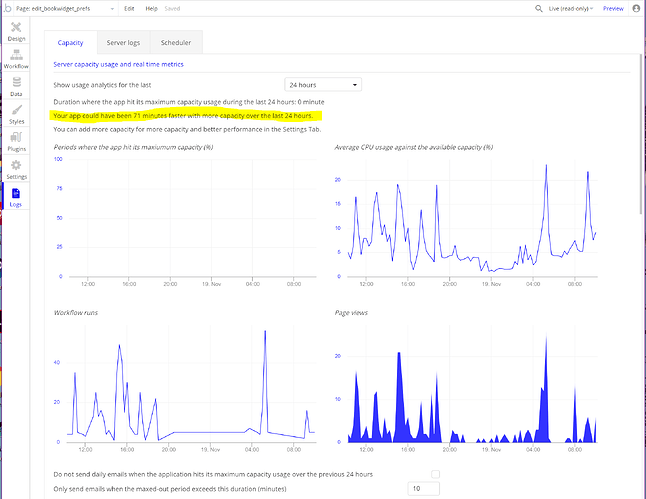Image resolution: width=646 pixels, height=499 pixels.
Task: Open the Edit menu
Action: (129, 8)
